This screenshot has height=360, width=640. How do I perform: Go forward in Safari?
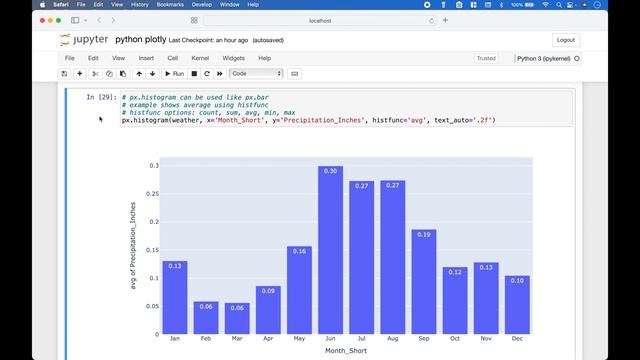tap(113, 20)
